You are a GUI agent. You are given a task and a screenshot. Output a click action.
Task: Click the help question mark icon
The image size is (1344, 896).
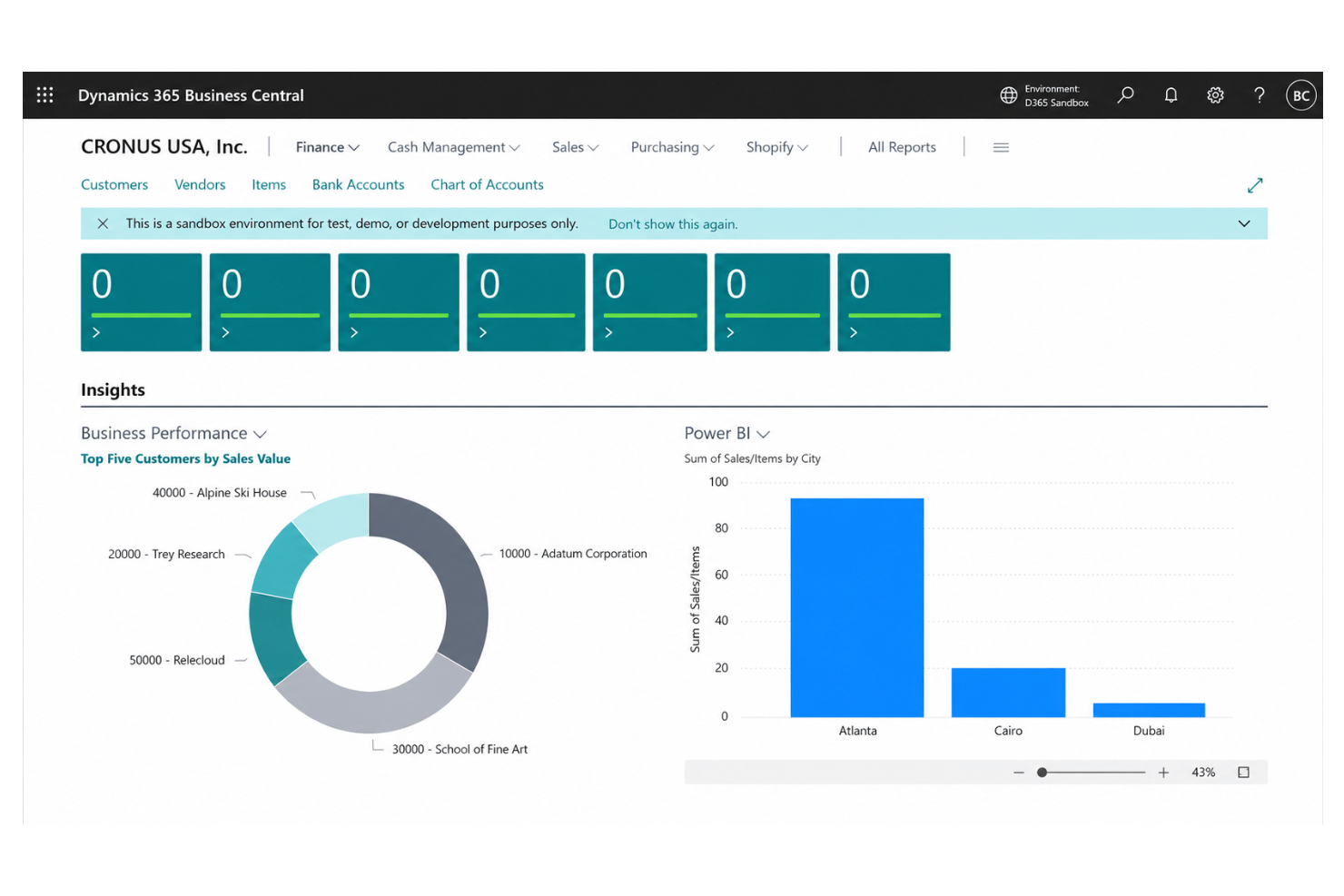click(x=1259, y=94)
